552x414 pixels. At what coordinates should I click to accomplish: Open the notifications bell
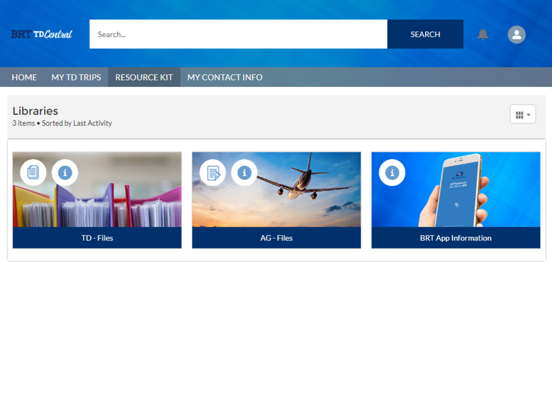[483, 34]
